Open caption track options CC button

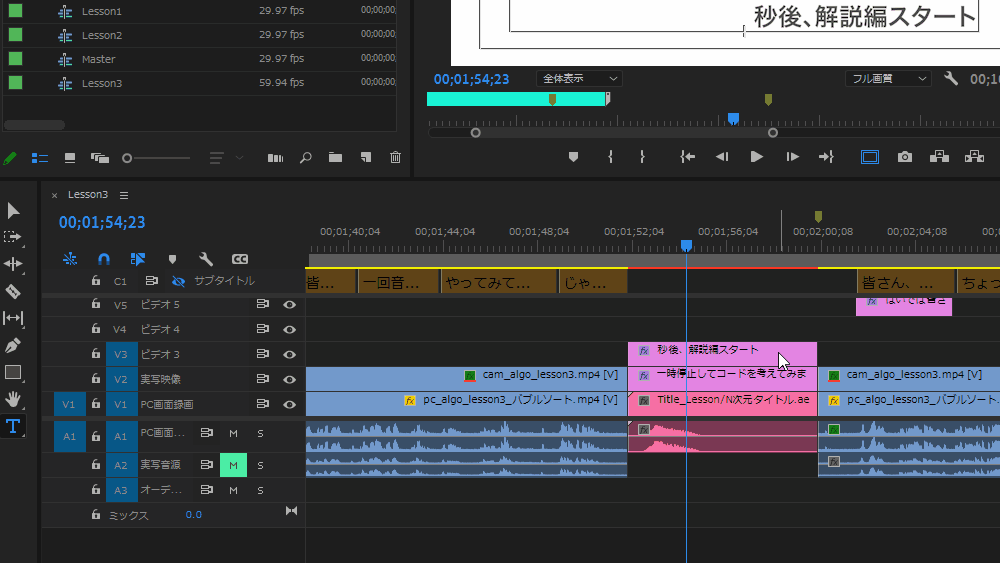click(240, 259)
